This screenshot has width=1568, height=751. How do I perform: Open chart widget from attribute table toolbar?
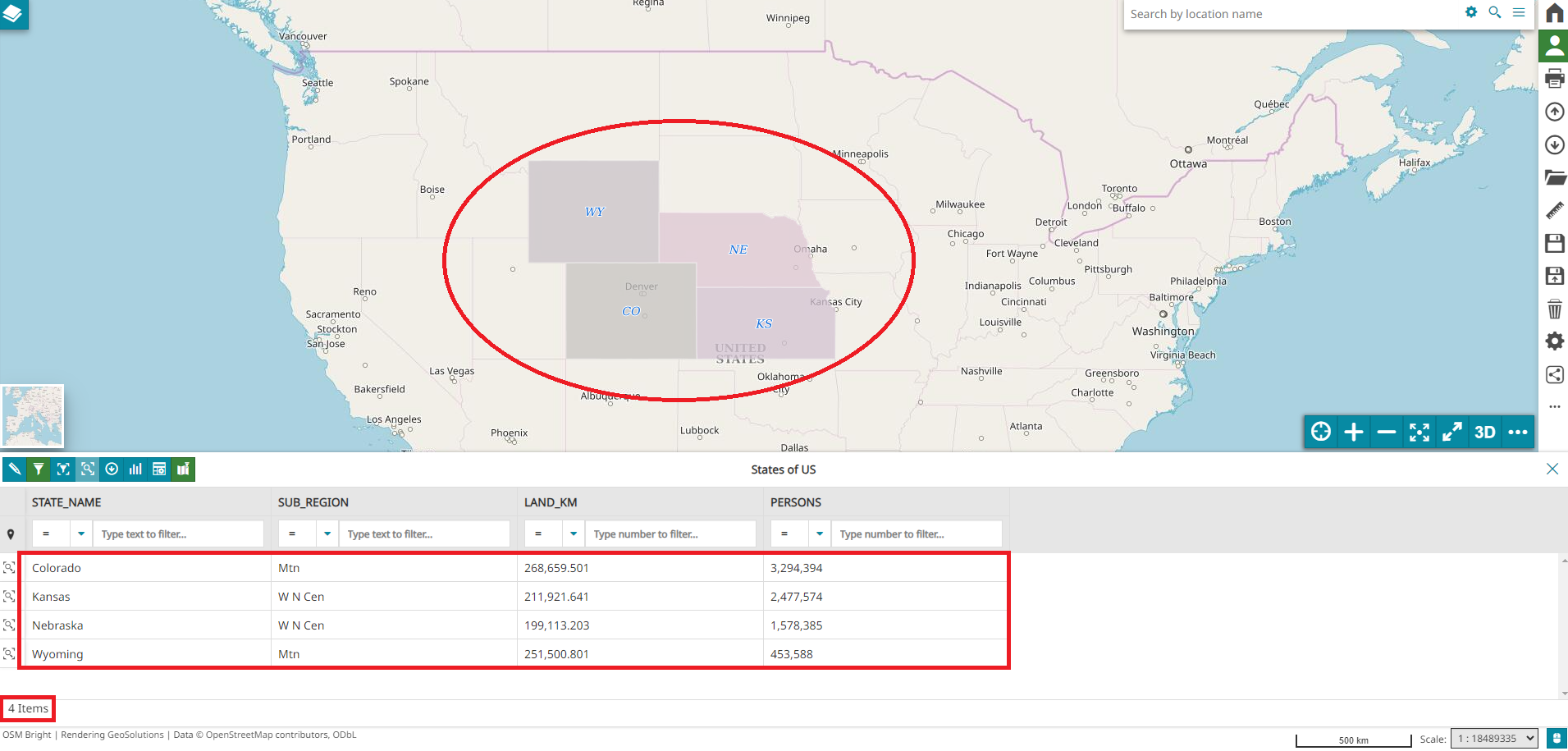135,469
